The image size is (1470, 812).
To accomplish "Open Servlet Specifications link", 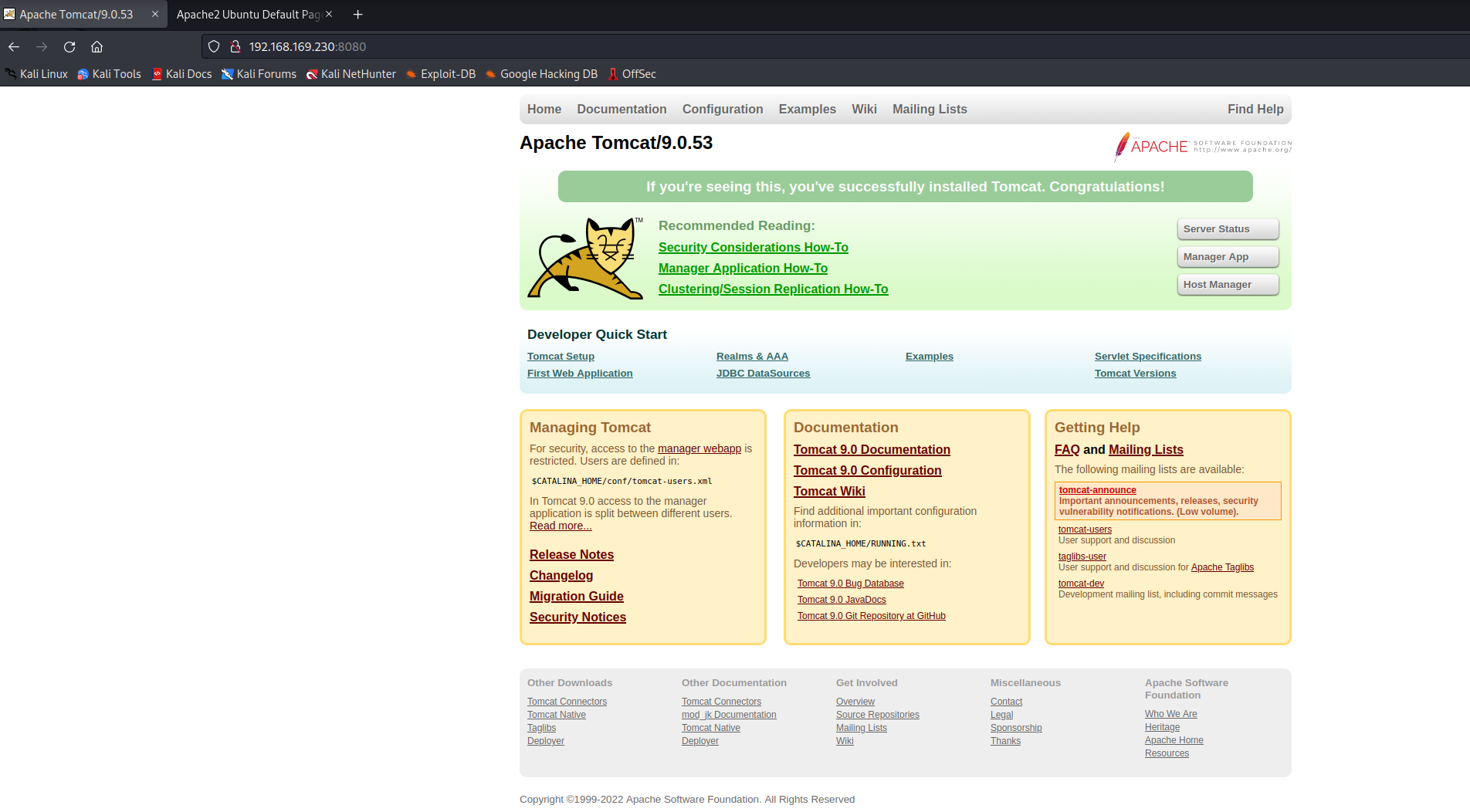I will (1148, 357).
